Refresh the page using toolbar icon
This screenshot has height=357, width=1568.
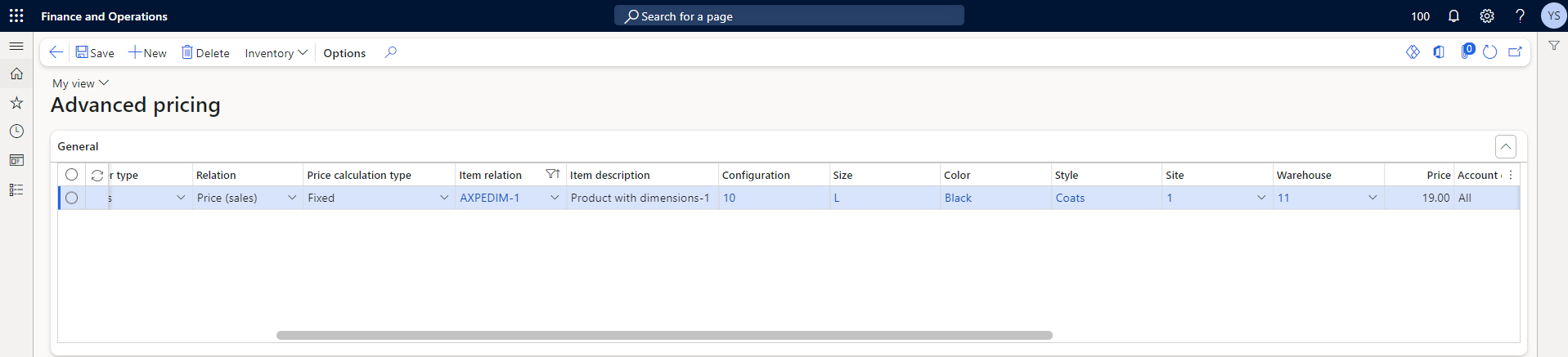[1489, 52]
